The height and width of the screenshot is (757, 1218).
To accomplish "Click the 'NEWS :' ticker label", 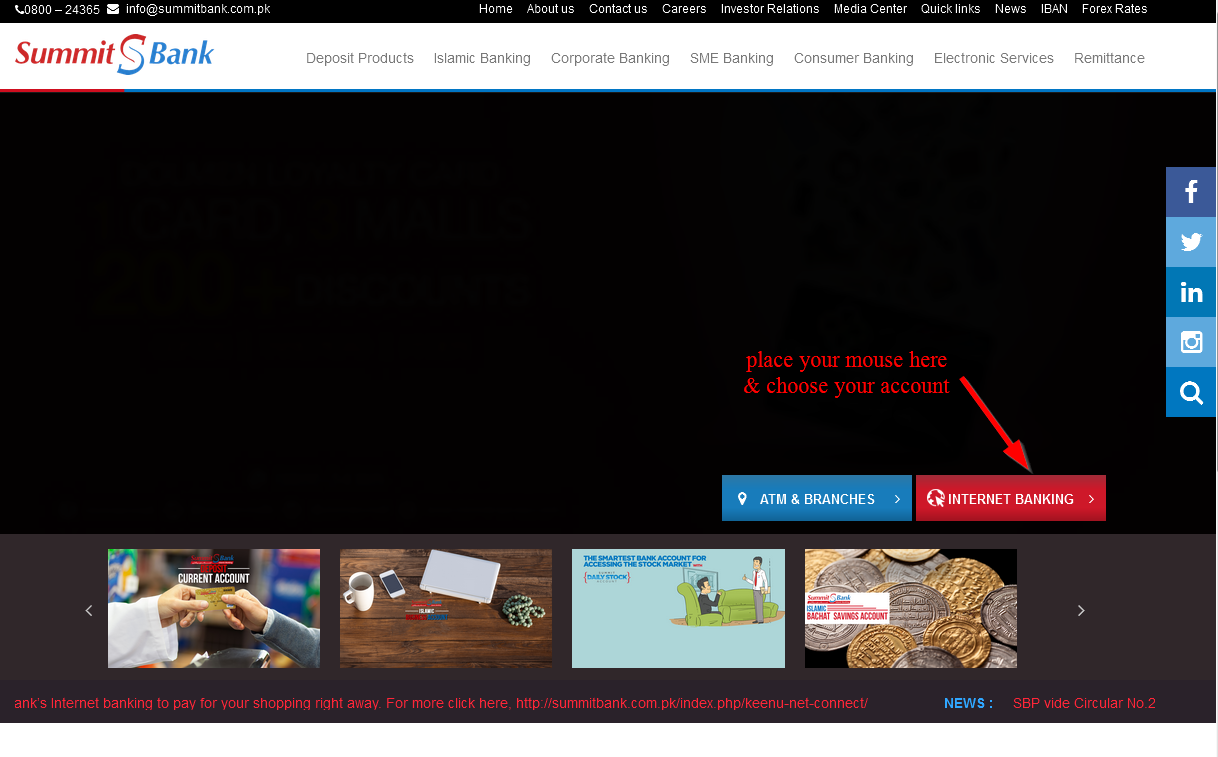I will (x=968, y=703).
